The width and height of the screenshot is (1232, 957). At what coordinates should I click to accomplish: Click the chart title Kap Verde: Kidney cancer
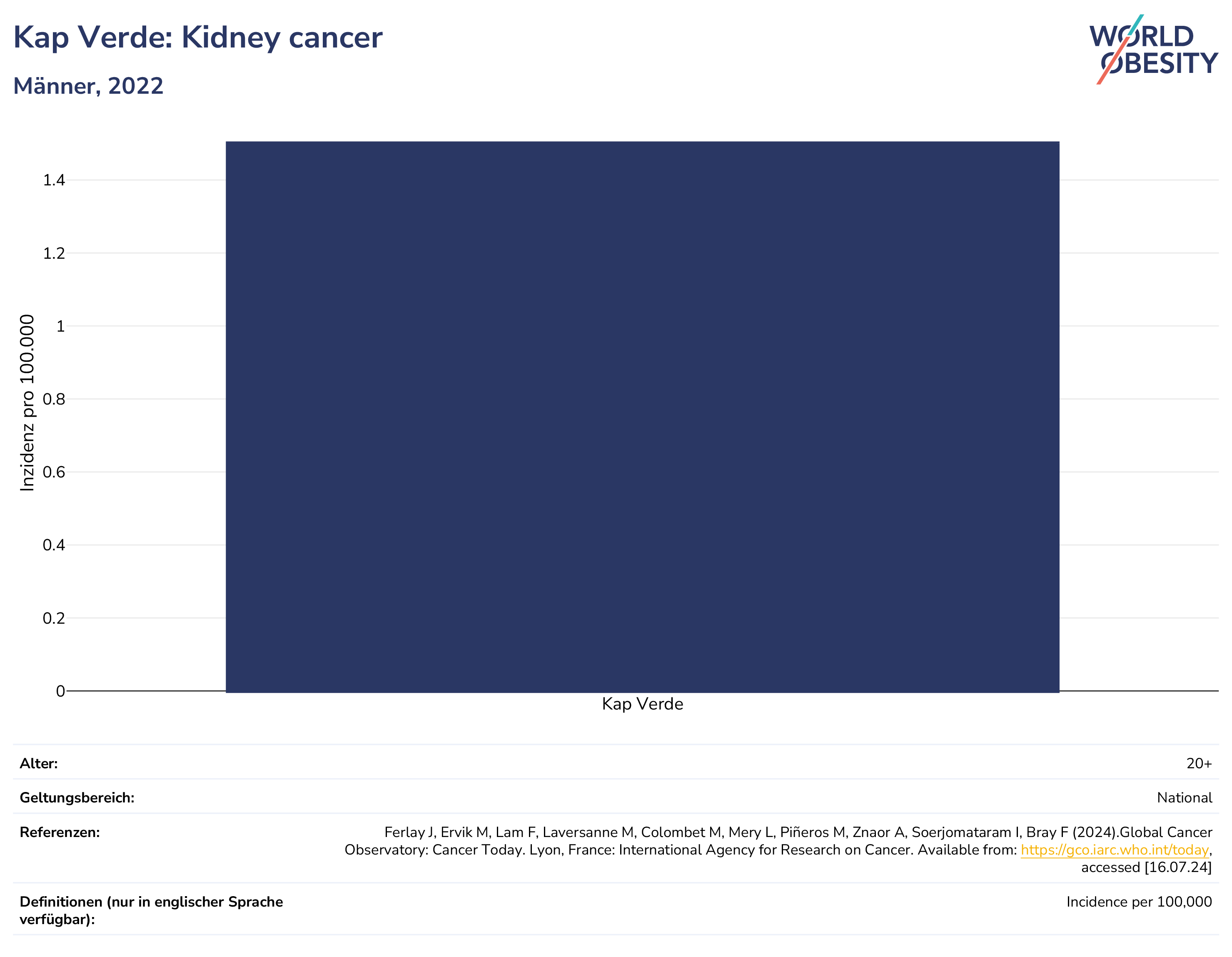197,38
